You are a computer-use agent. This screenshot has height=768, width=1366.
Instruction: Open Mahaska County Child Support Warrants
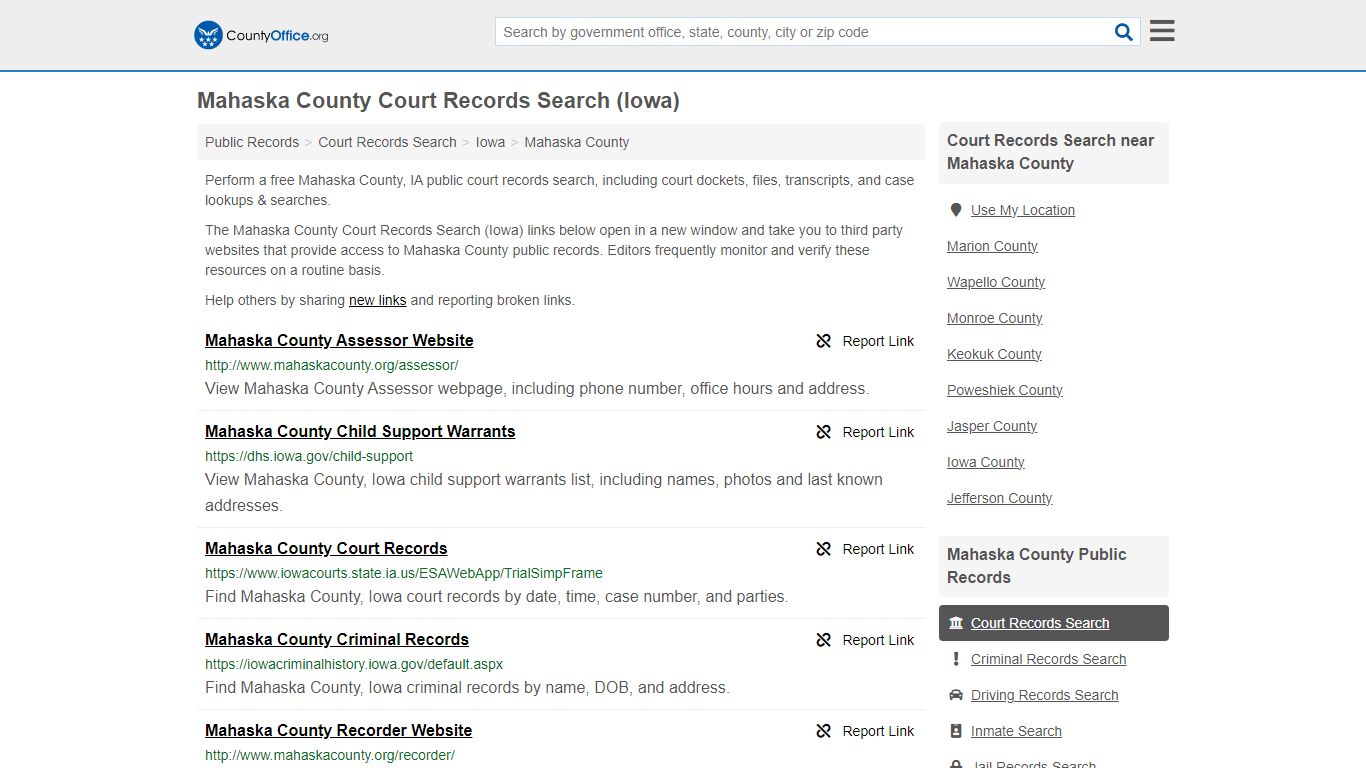[x=360, y=431]
